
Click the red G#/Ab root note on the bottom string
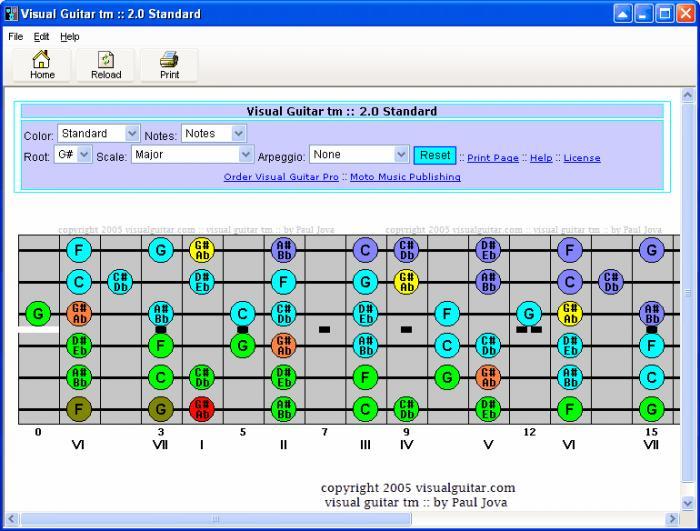click(x=202, y=409)
